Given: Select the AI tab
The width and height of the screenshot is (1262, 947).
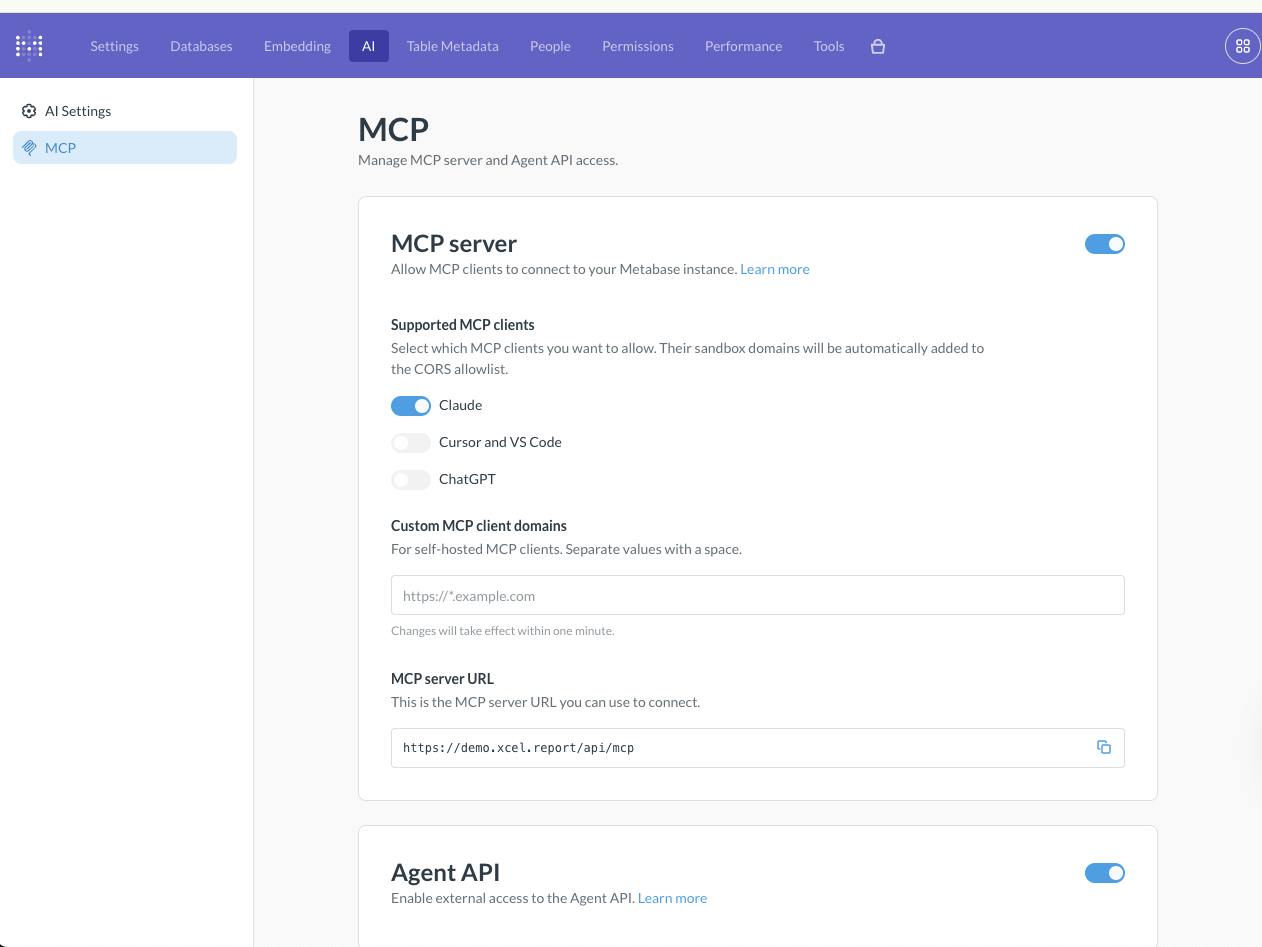Looking at the screenshot, I should click(369, 46).
